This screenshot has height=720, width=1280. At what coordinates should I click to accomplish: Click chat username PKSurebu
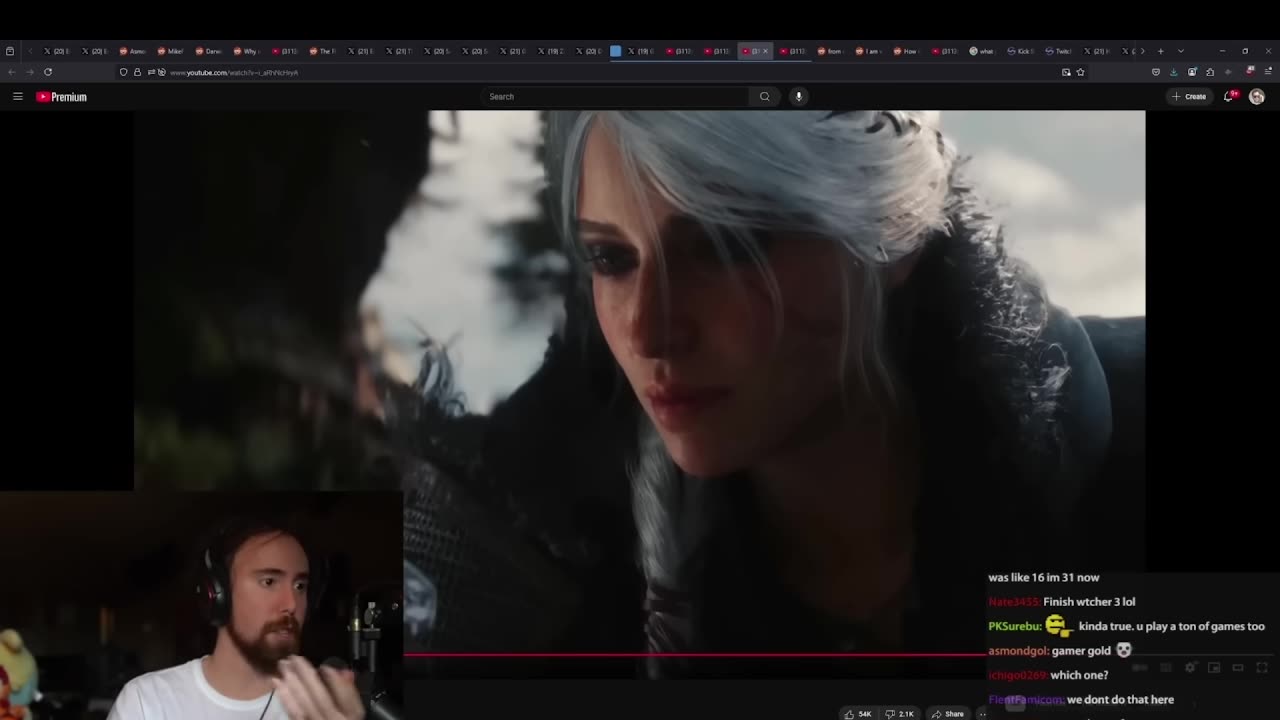tap(1014, 626)
